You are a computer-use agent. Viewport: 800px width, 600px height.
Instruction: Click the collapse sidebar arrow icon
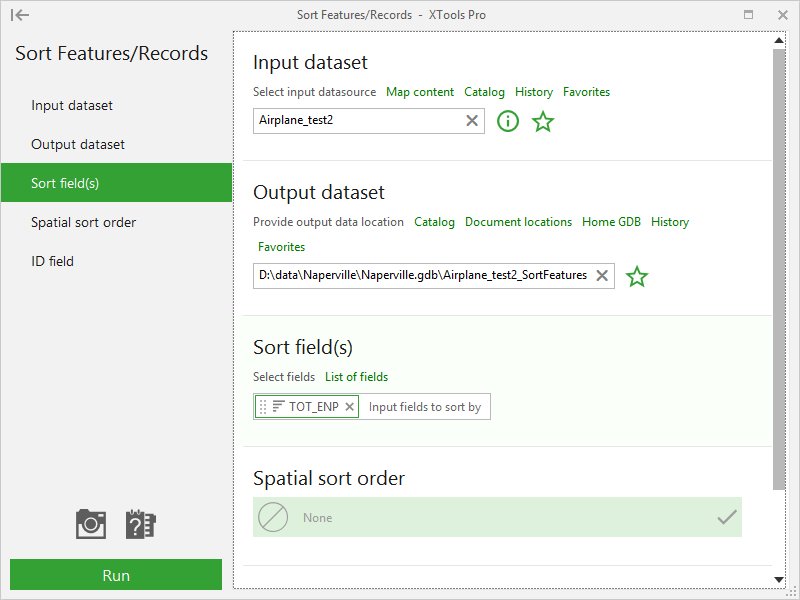click(19, 15)
